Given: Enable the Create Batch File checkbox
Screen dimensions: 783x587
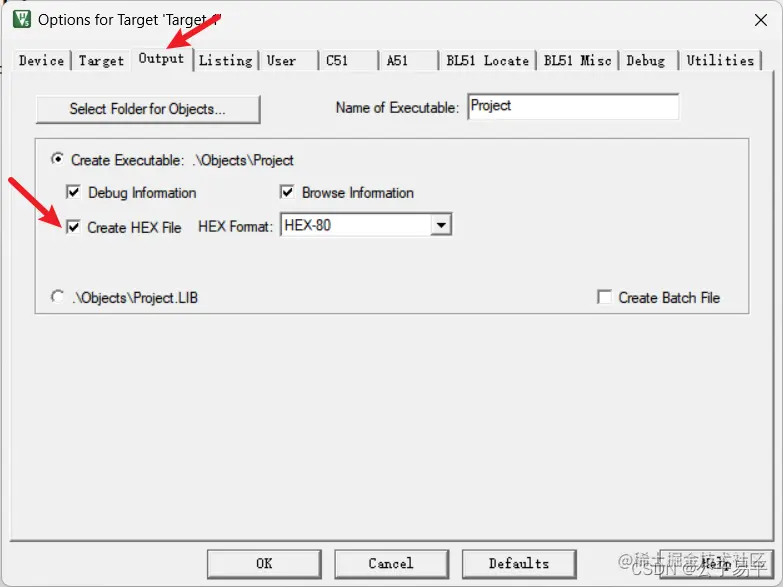Looking at the screenshot, I should pos(604,297).
